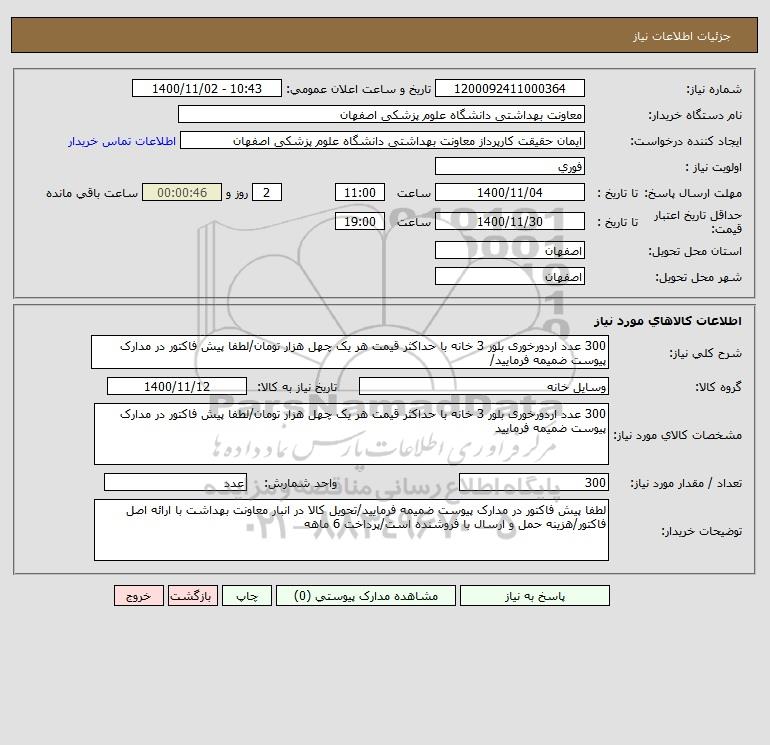
Task: Click the مشخصات کالای مورد نیاز text box
Action: click(x=351, y=434)
